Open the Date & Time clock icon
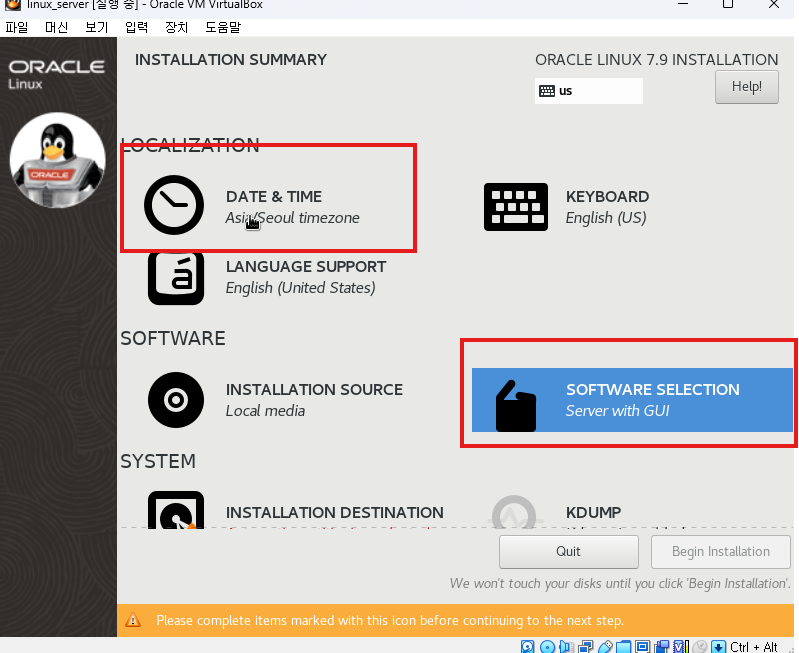799x653 pixels. (x=174, y=205)
